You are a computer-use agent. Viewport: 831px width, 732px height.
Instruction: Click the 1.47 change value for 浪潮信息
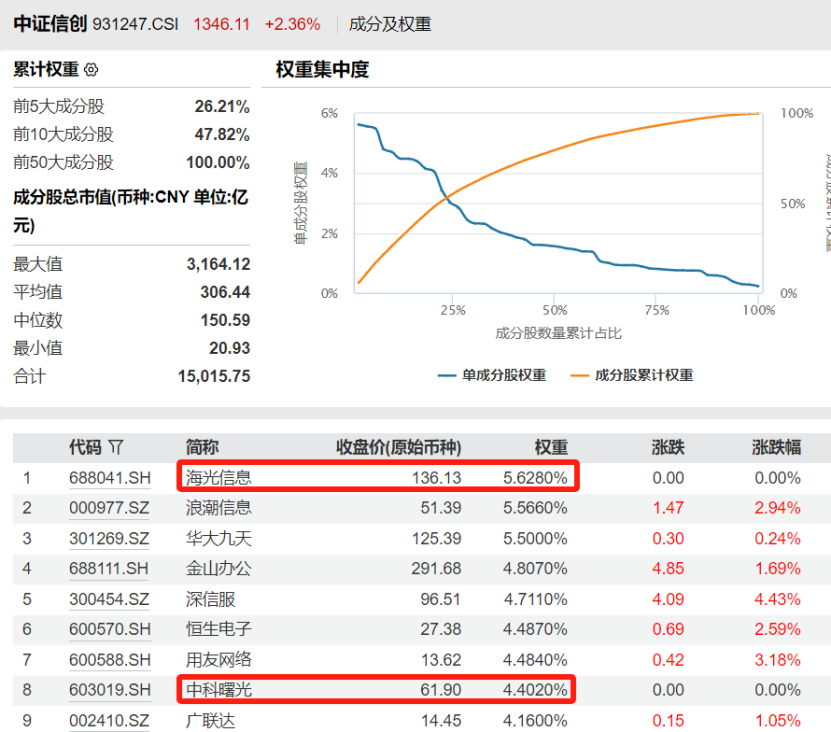click(668, 508)
